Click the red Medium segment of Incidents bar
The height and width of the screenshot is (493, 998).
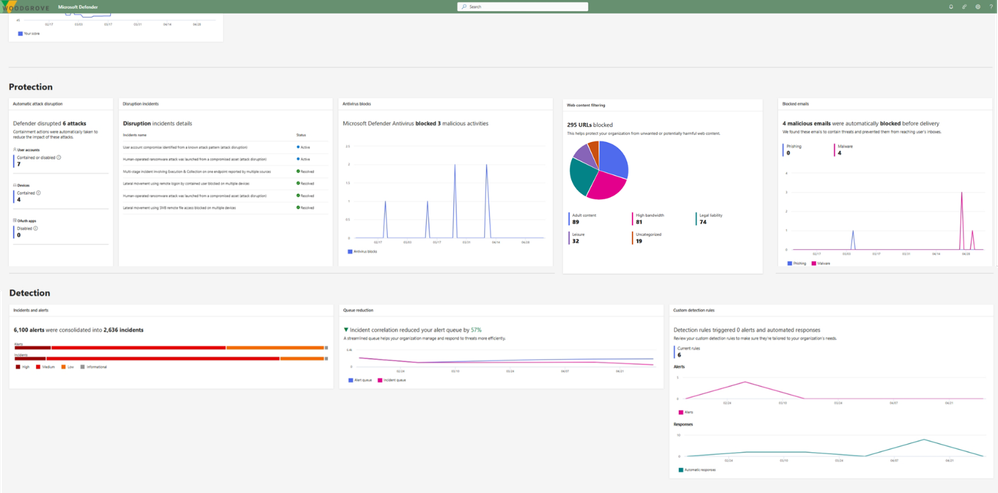coord(162,359)
